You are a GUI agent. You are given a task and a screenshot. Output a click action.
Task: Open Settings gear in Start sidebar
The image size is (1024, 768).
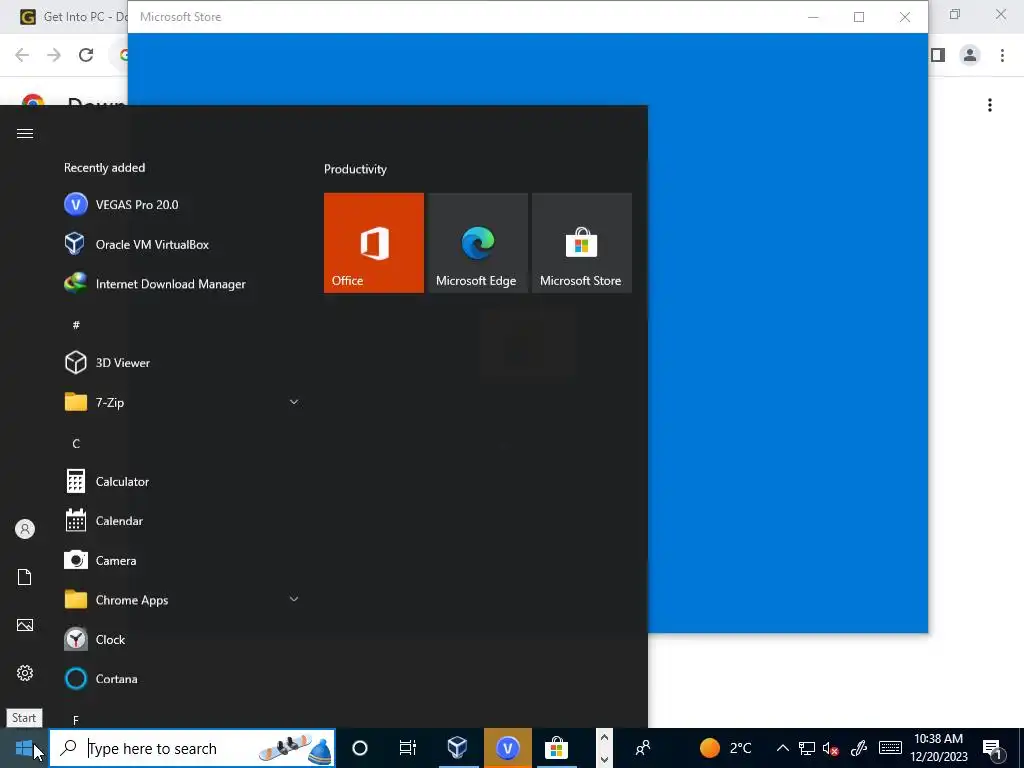[25, 673]
